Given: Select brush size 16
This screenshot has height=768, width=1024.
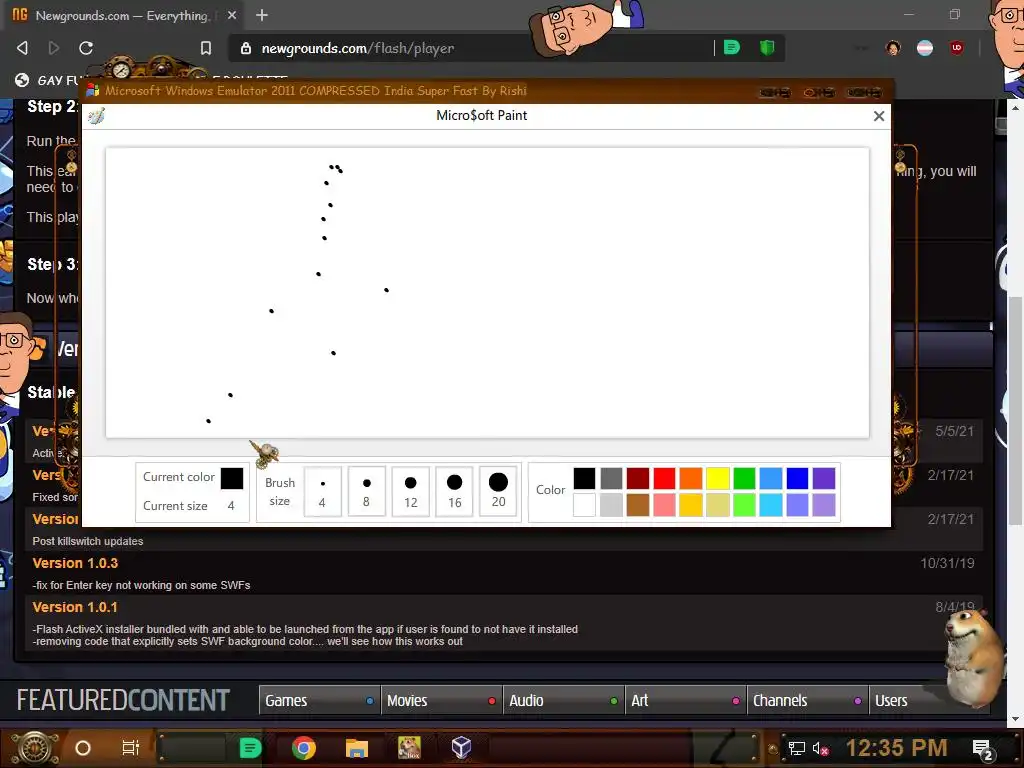Looking at the screenshot, I should [455, 491].
